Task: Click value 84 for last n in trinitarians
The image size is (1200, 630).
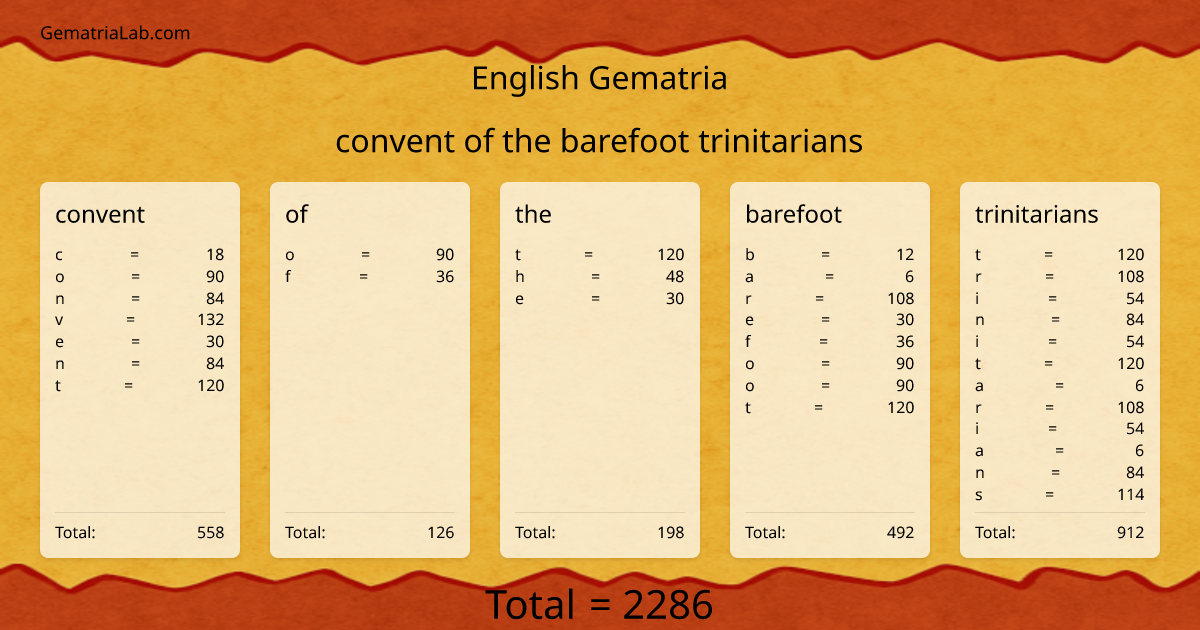Action: [1135, 472]
